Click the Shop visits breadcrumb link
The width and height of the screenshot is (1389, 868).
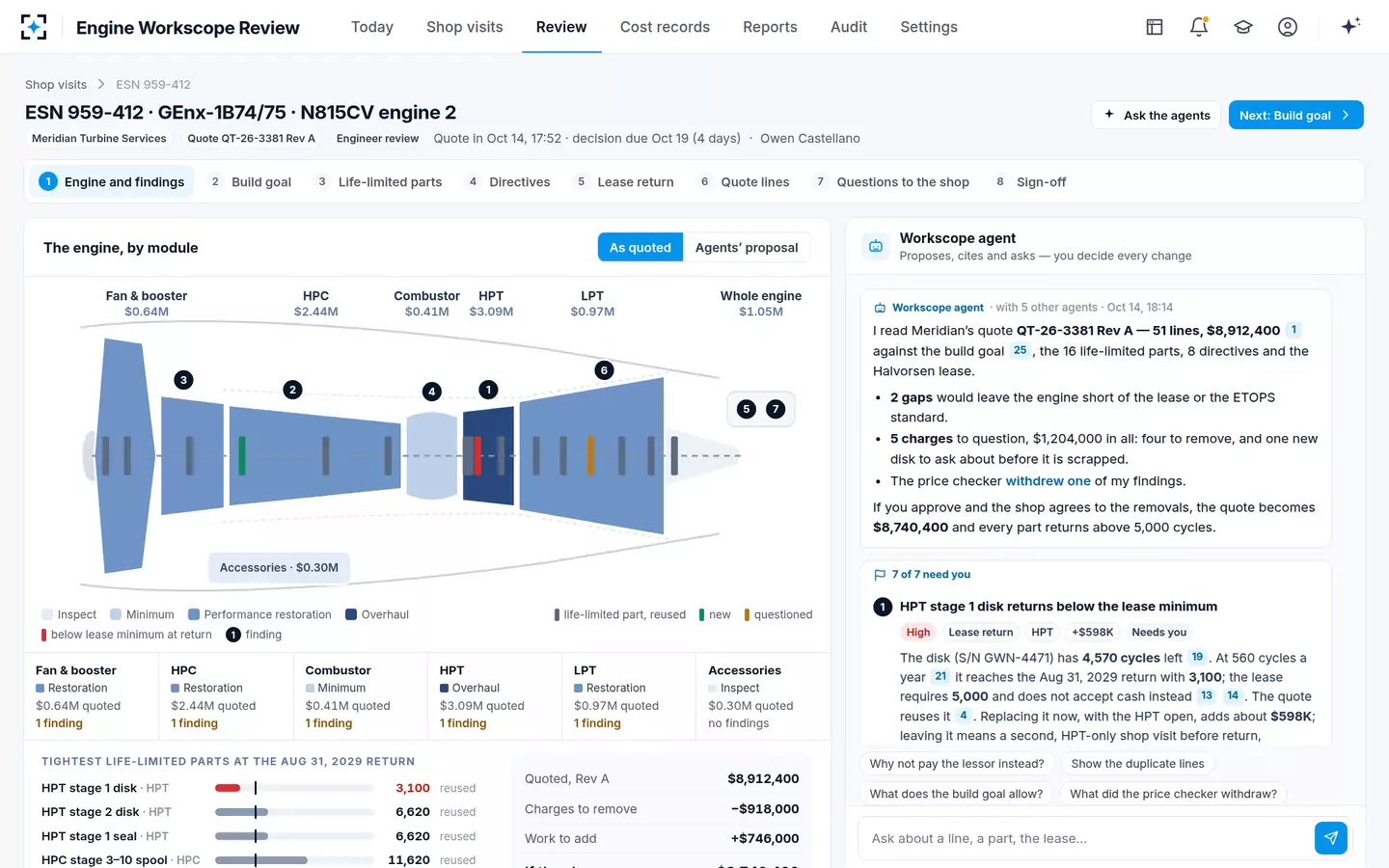56,85
